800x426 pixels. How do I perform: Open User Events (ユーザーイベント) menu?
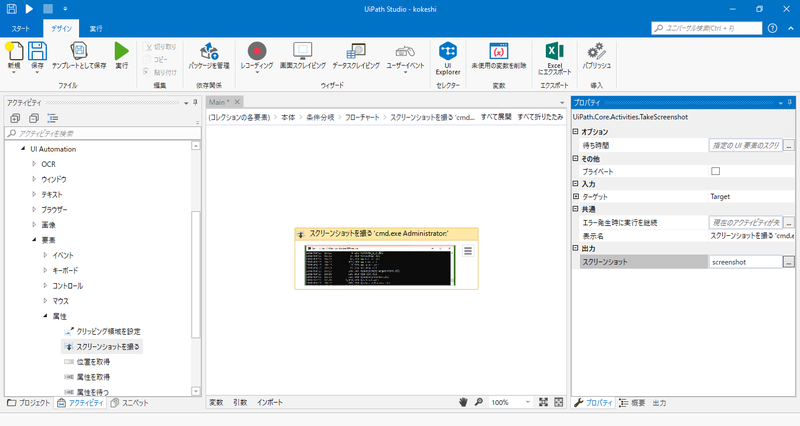click(x=405, y=52)
